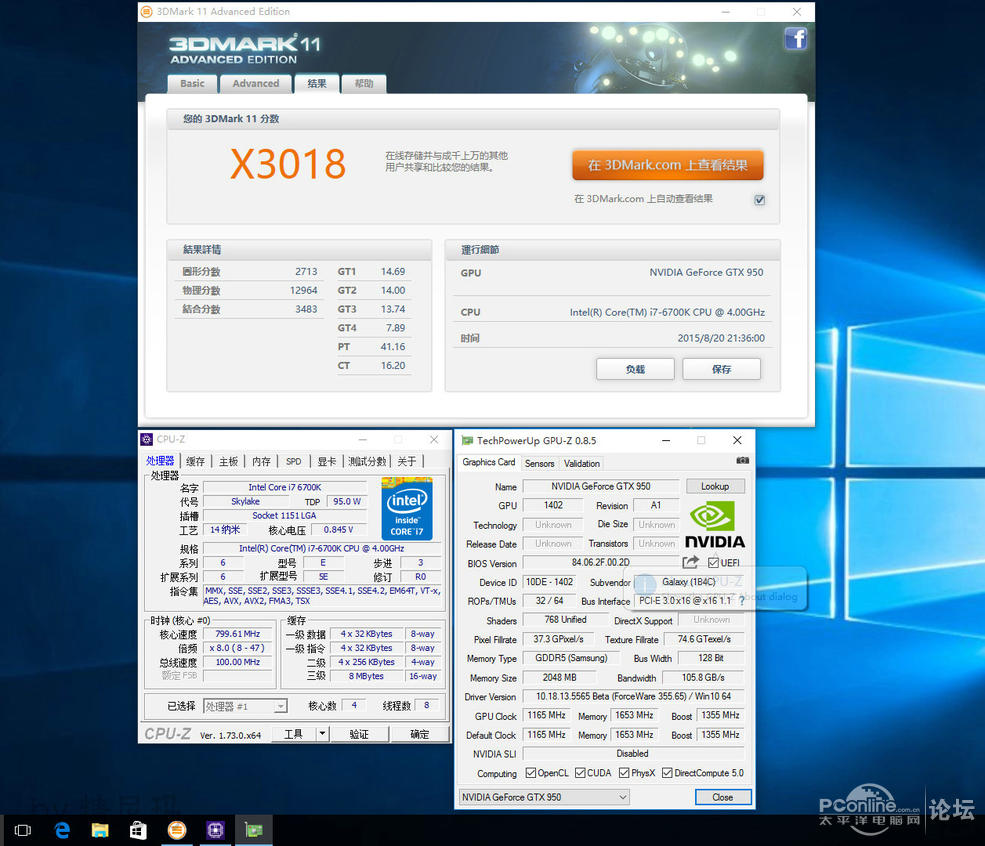Open File Explorer from the taskbar

(100, 830)
